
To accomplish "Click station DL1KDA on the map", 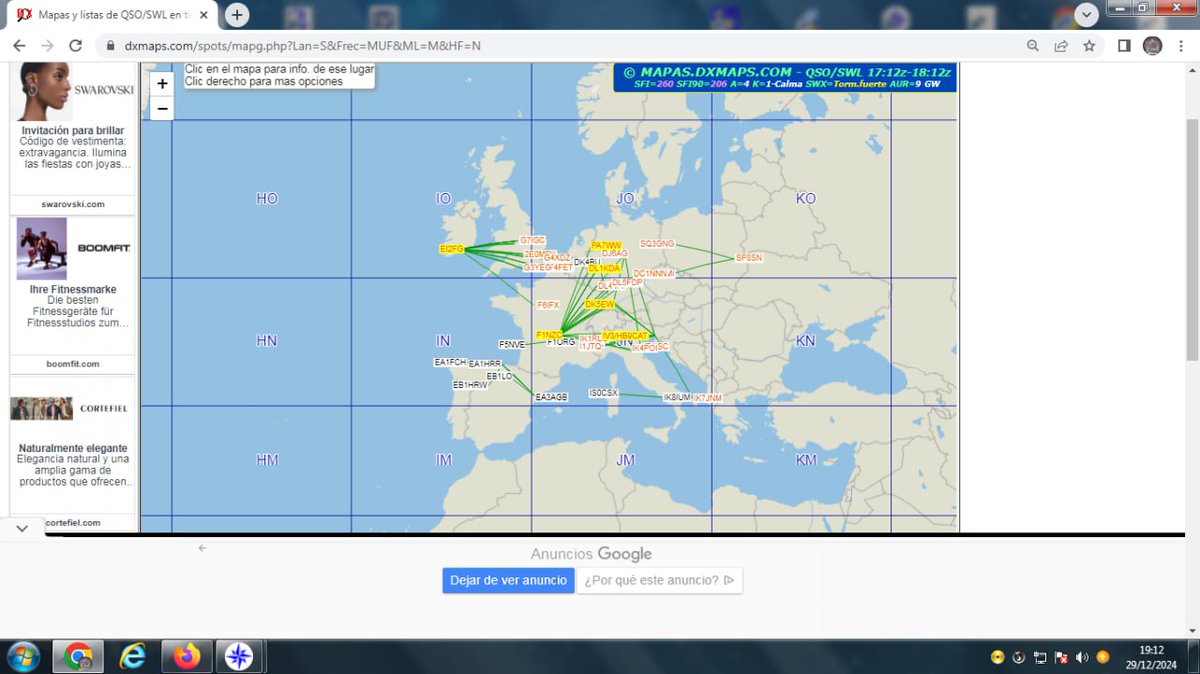I will click(605, 268).
